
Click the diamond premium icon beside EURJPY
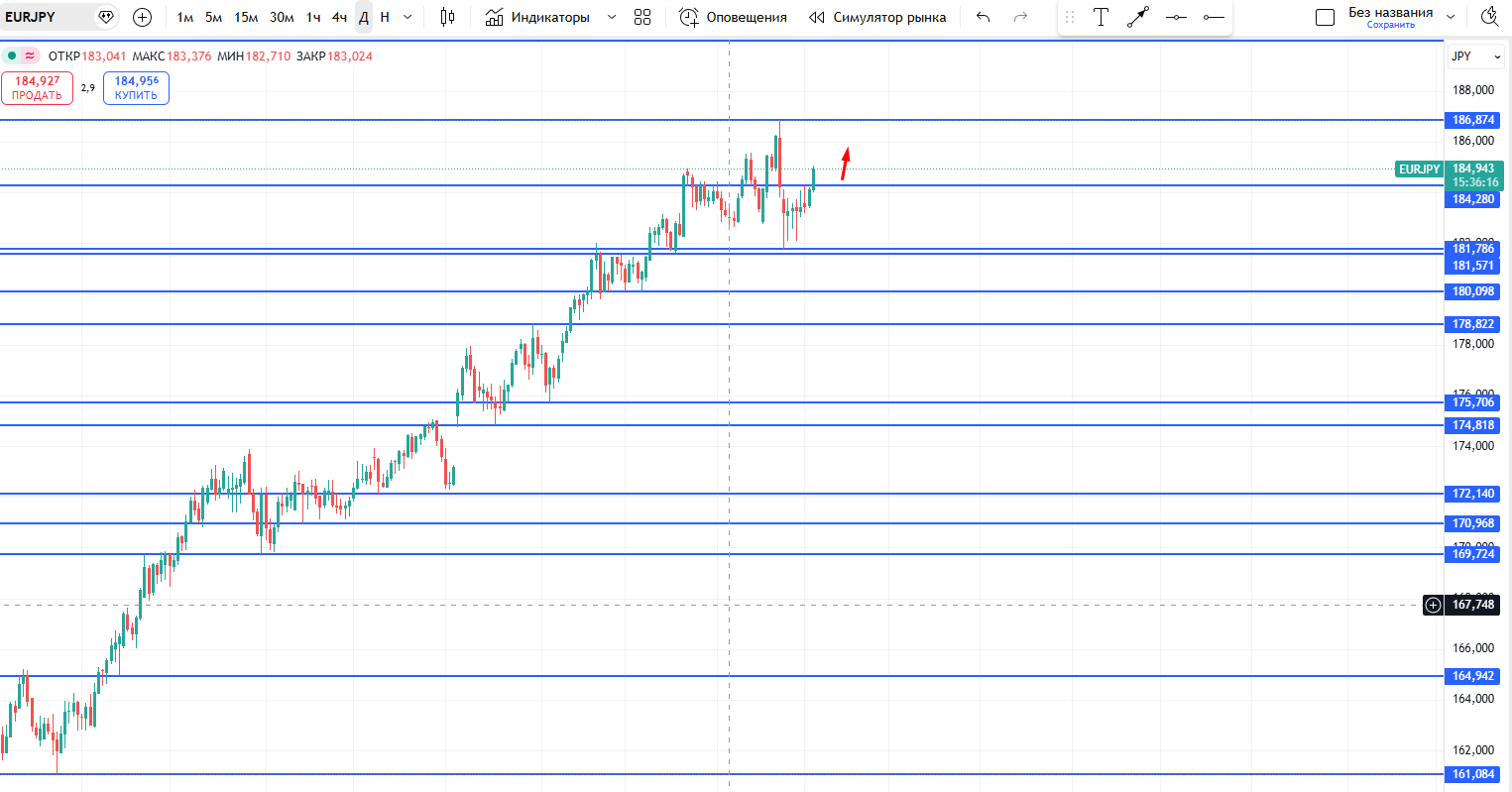[106, 17]
